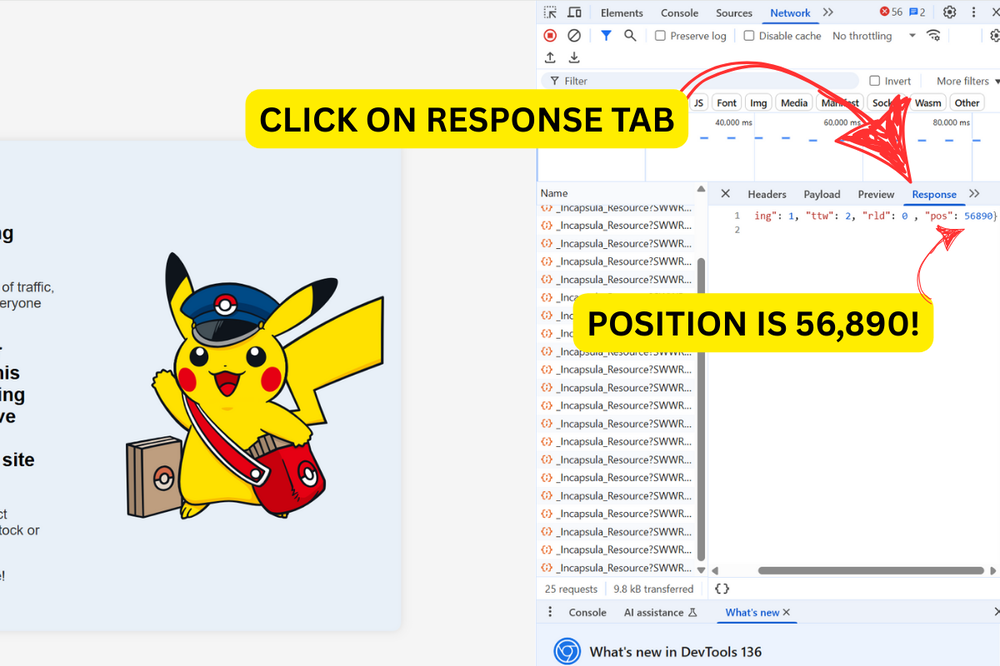Click the network Filter text field
This screenshot has height=666, width=1000.
(700, 81)
